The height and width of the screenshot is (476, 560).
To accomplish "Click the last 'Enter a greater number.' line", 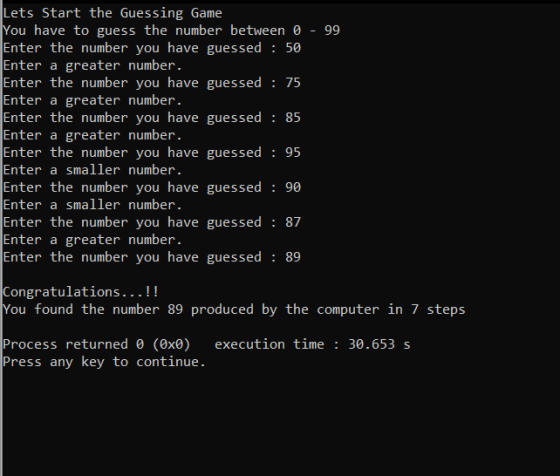I will pos(93,240).
